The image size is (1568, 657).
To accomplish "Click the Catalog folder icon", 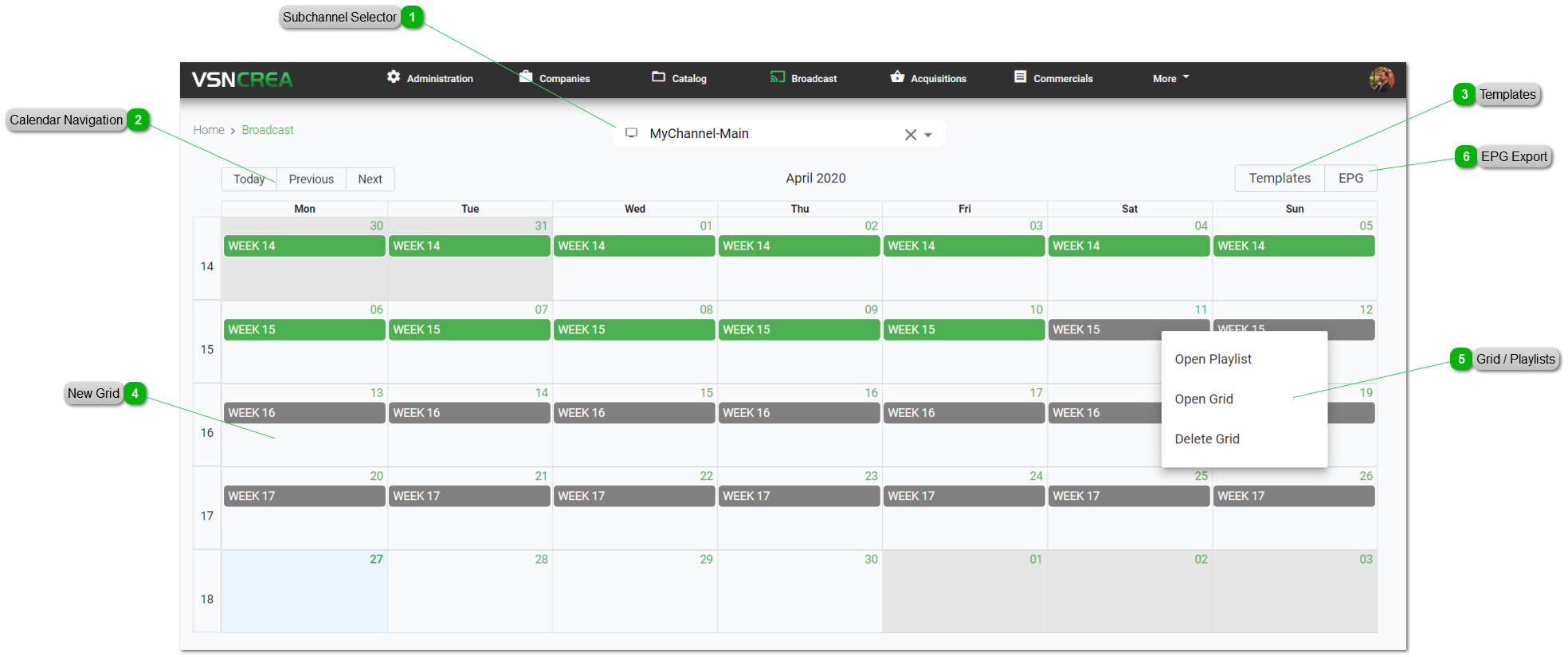I will [x=658, y=77].
